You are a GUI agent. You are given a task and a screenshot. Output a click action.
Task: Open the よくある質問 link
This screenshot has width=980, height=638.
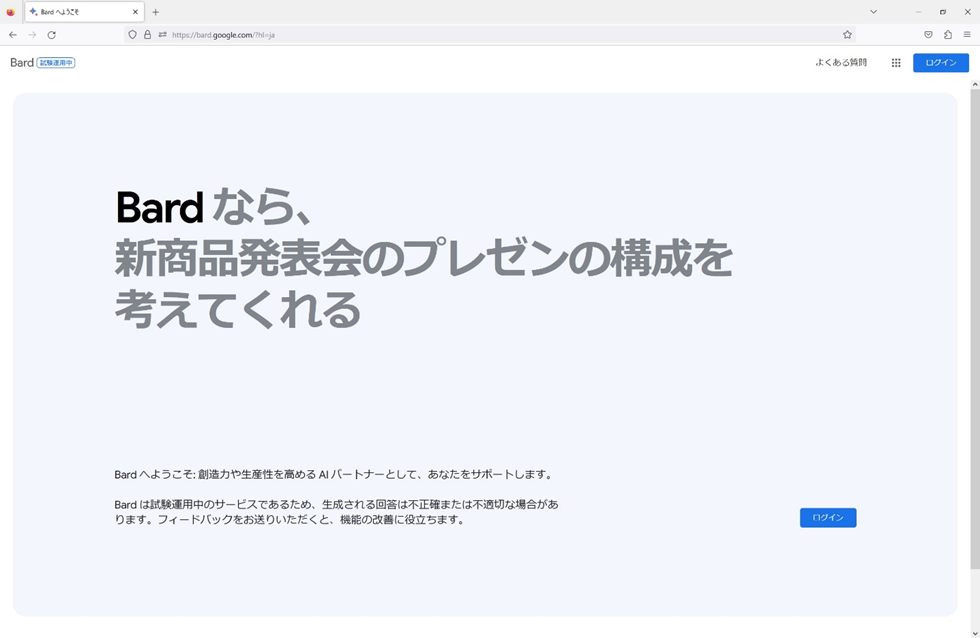pos(841,62)
